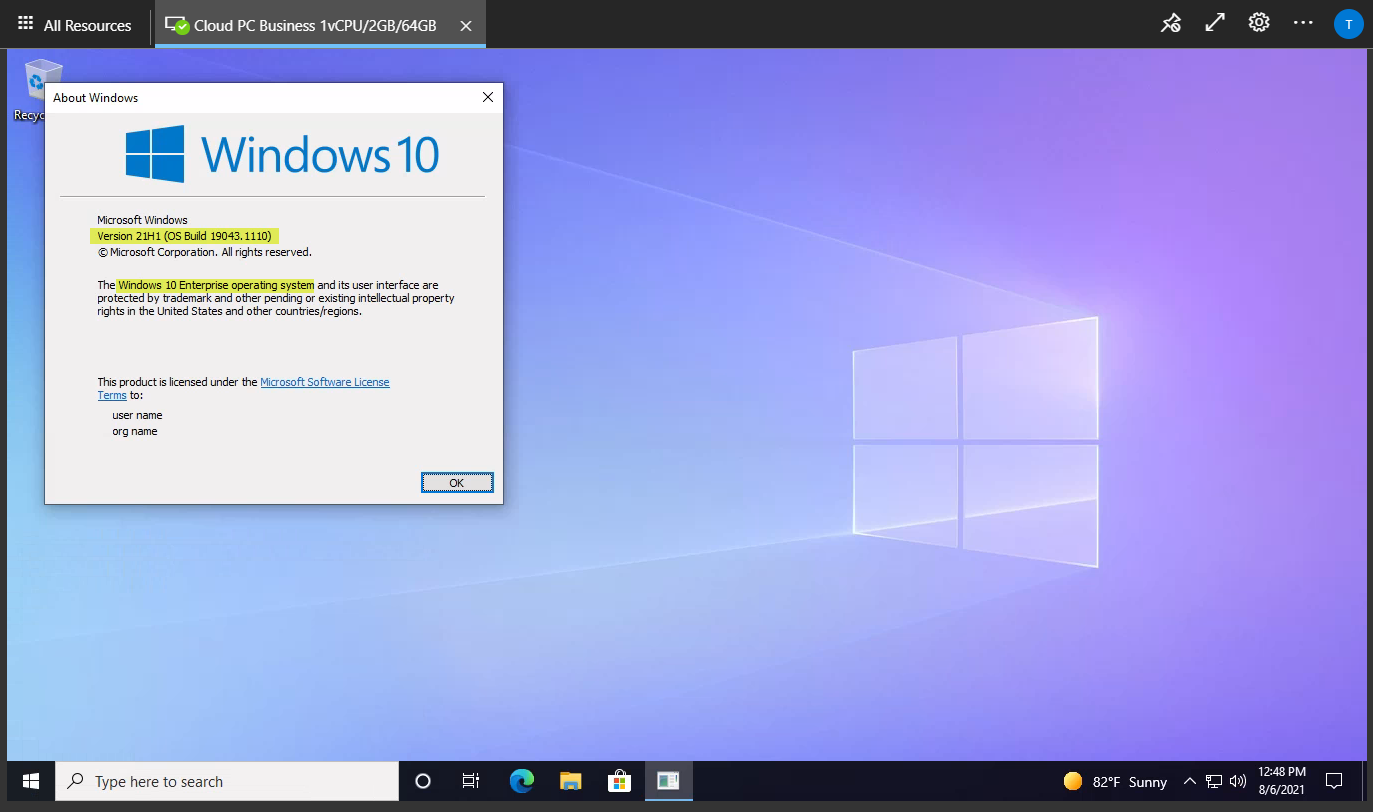
Task: Open the more options ellipsis menu
Action: [1303, 24]
